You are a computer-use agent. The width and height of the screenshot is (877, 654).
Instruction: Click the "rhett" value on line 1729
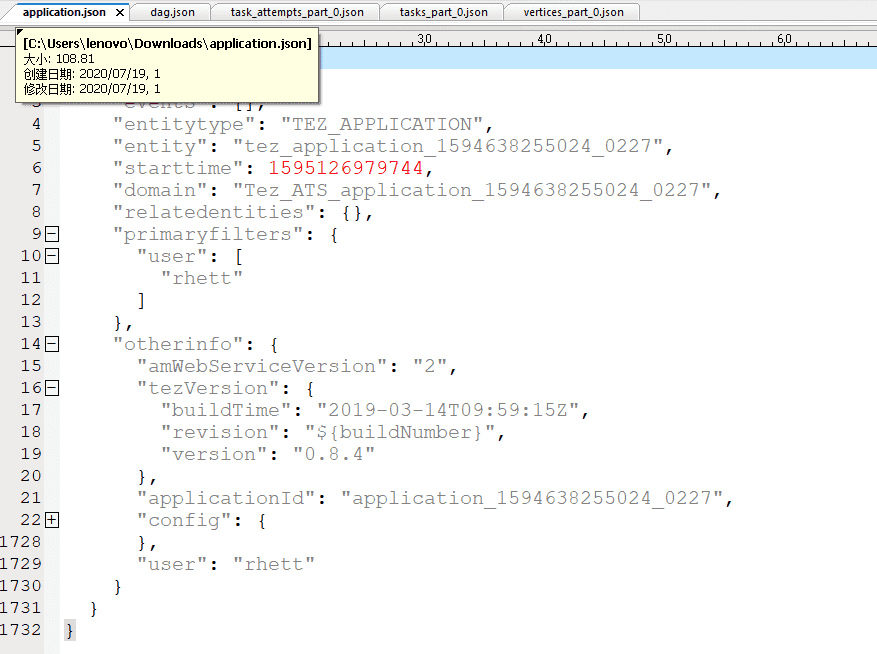tap(274, 564)
